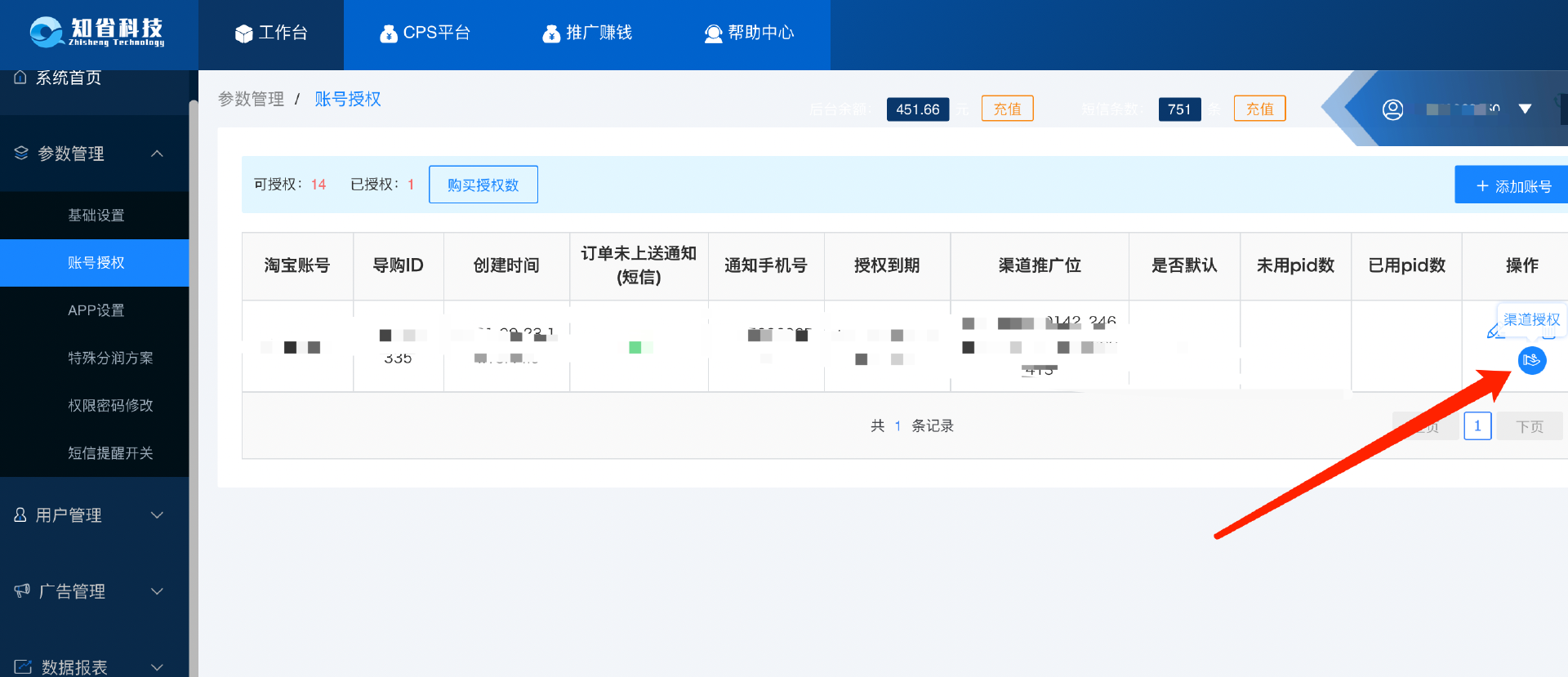1568x677 pixels.
Task: Click 充值 next to balance 451.66
Action: click(x=1007, y=109)
